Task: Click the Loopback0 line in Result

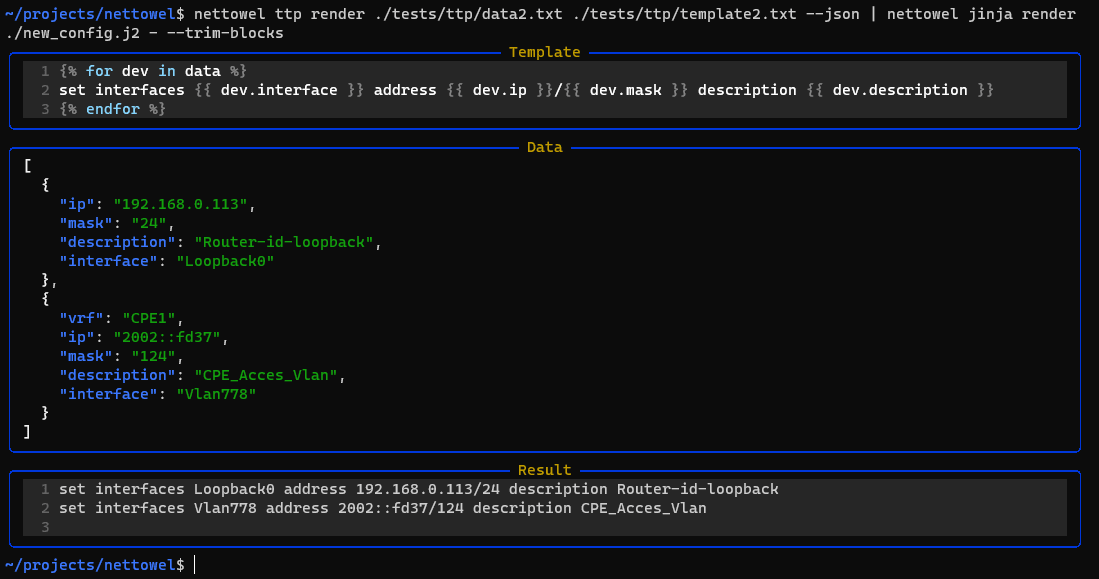Action: [418, 489]
